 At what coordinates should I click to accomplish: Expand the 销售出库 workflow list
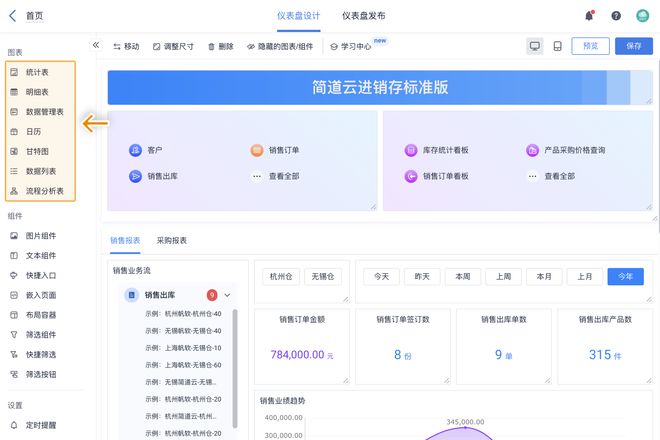[227, 295]
